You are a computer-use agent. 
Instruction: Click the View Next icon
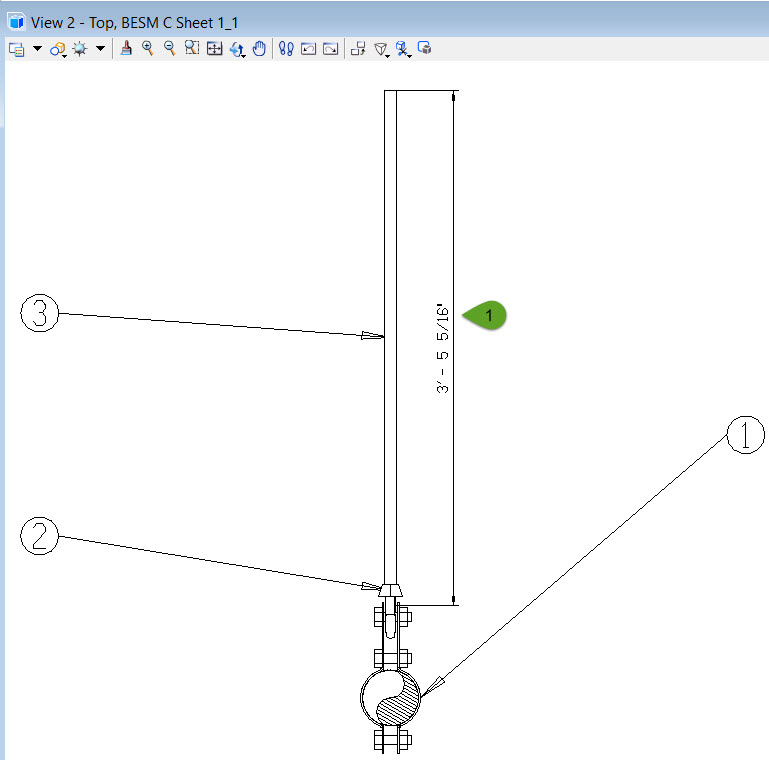click(x=331, y=49)
